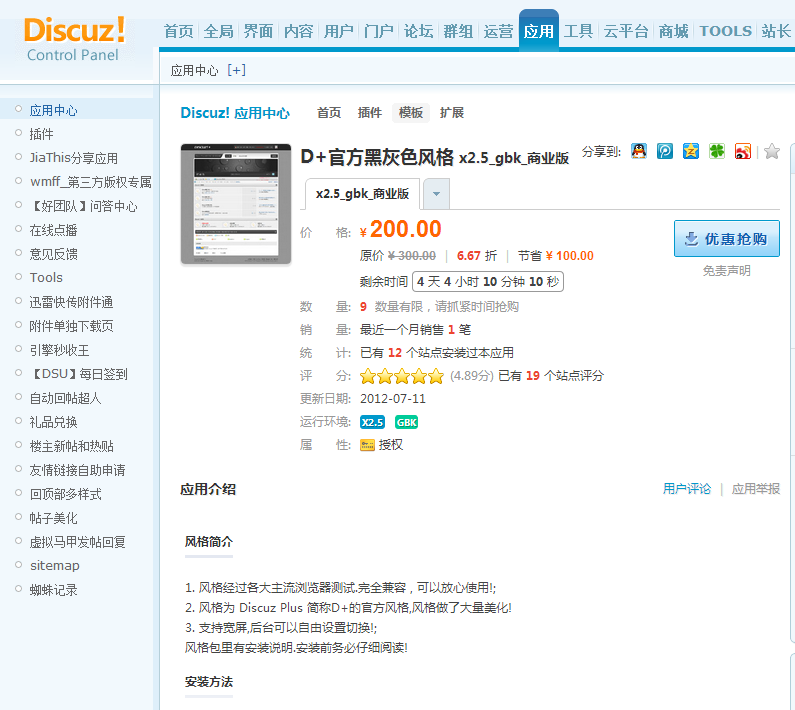The height and width of the screenshot is (710, 795).
Task: Open Tools in the sidebar
Action: pos(46,278)
